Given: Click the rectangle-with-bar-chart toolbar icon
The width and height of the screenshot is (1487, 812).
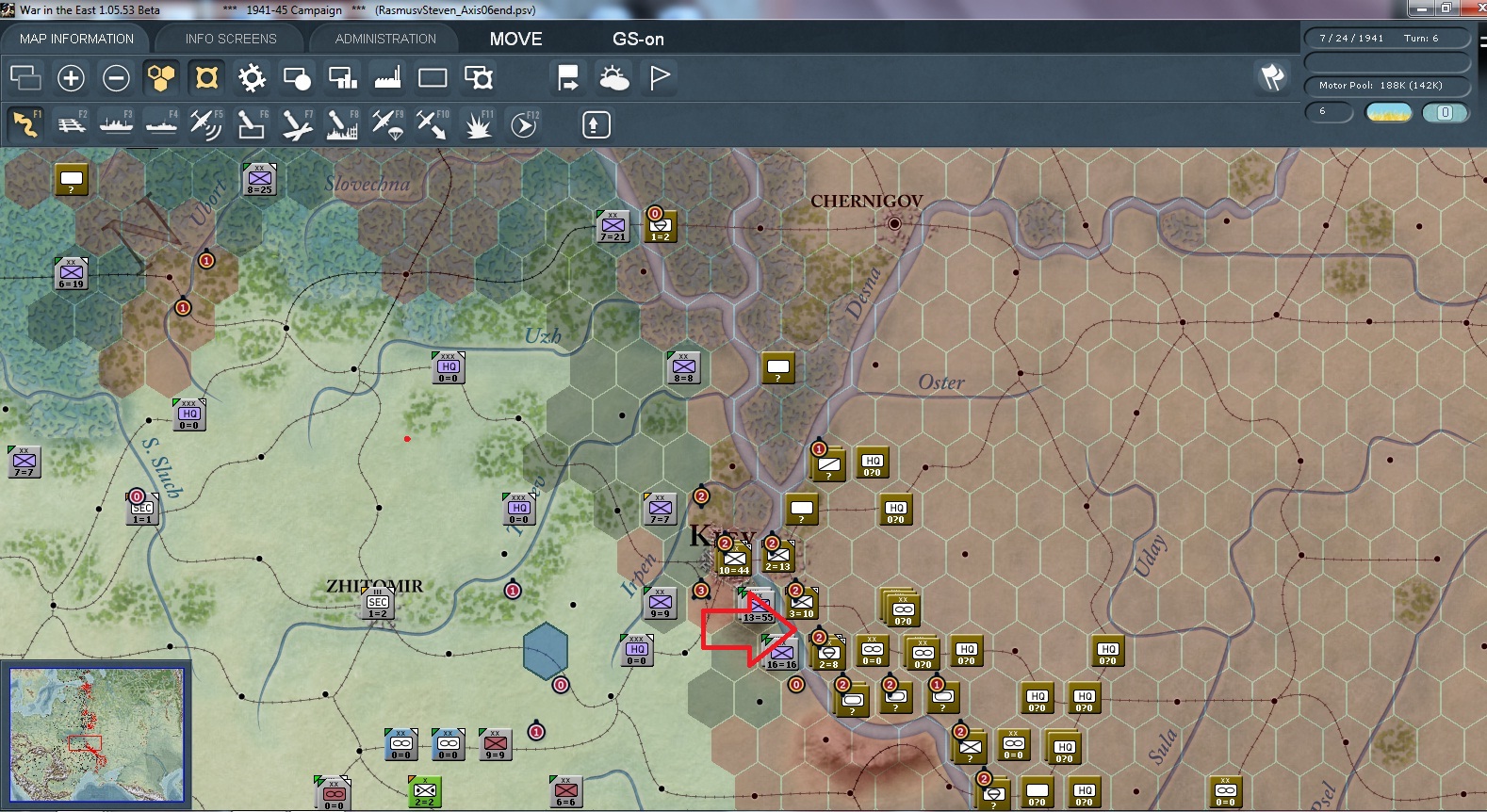Looking at the screenshot, I should 342,77.
